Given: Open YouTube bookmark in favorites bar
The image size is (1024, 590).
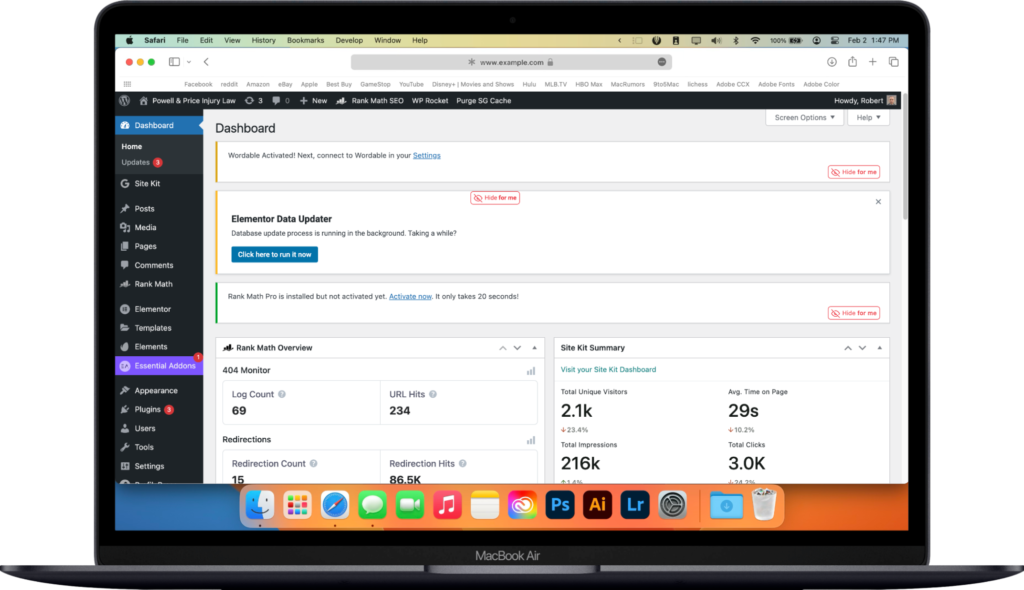Looking at the screenshot, I should [411, 84].
